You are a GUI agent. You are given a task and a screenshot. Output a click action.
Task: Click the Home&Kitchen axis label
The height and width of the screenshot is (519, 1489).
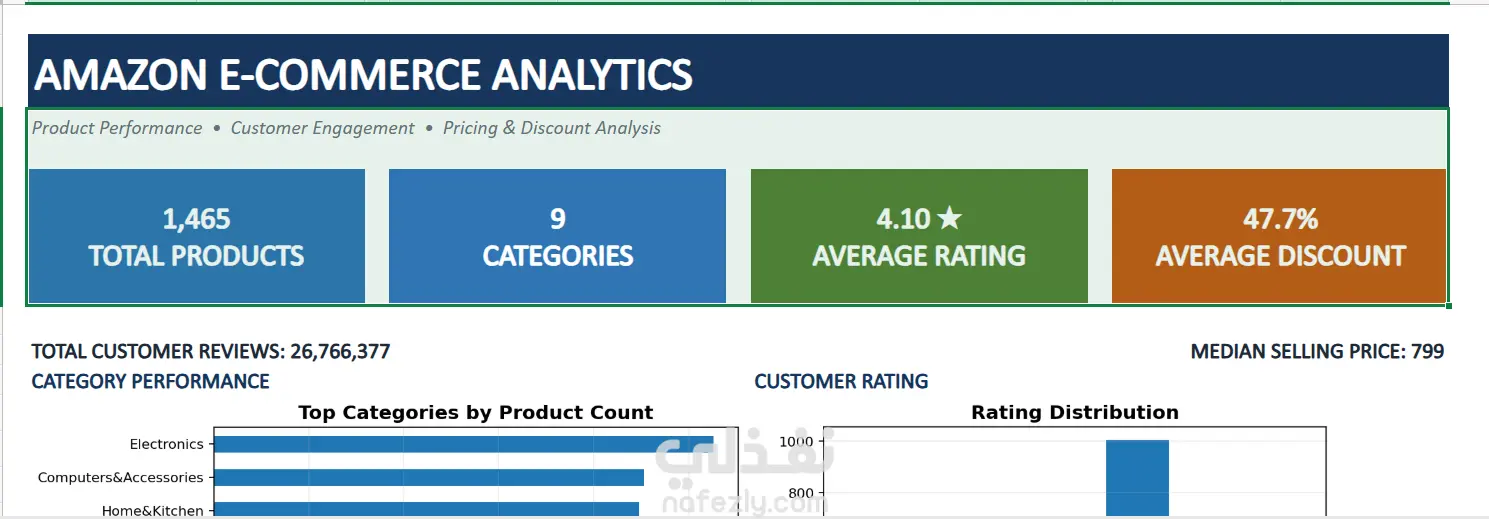pyautogui.click(x=153, y=510)
